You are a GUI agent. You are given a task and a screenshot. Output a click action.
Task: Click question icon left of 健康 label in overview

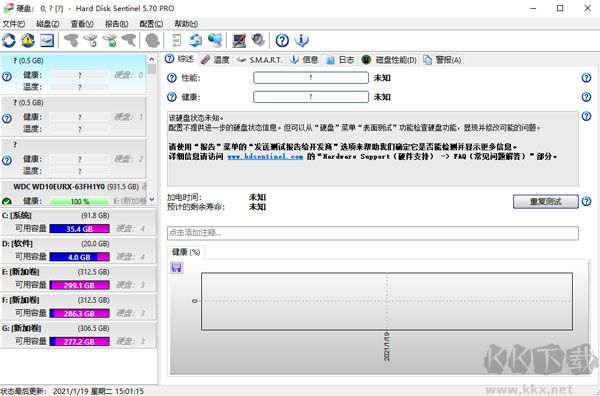[172, 97]
